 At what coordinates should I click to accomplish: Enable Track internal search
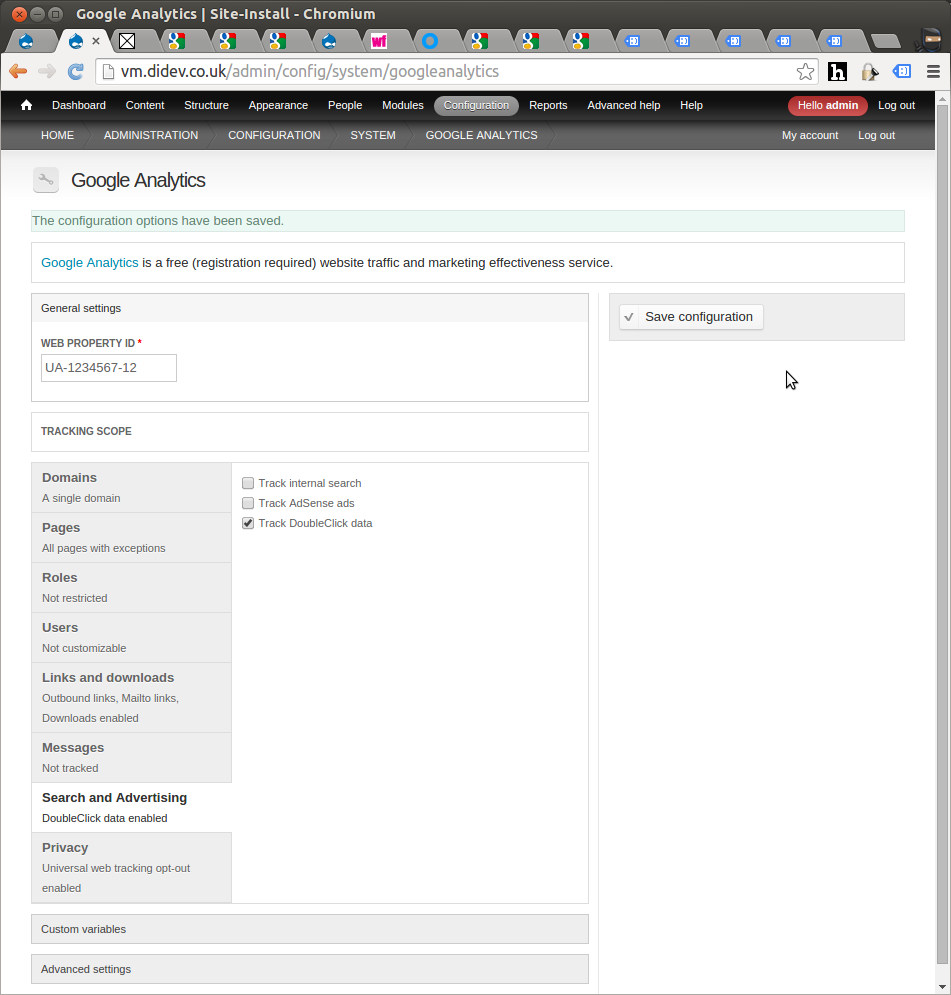pos(248,484)
